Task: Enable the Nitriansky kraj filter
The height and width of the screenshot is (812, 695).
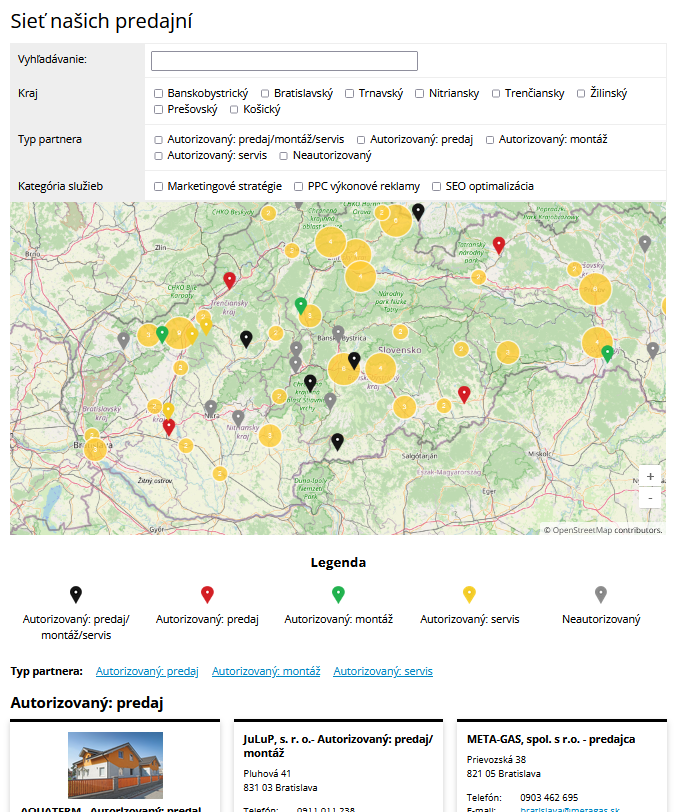Action: coord(419,94)
